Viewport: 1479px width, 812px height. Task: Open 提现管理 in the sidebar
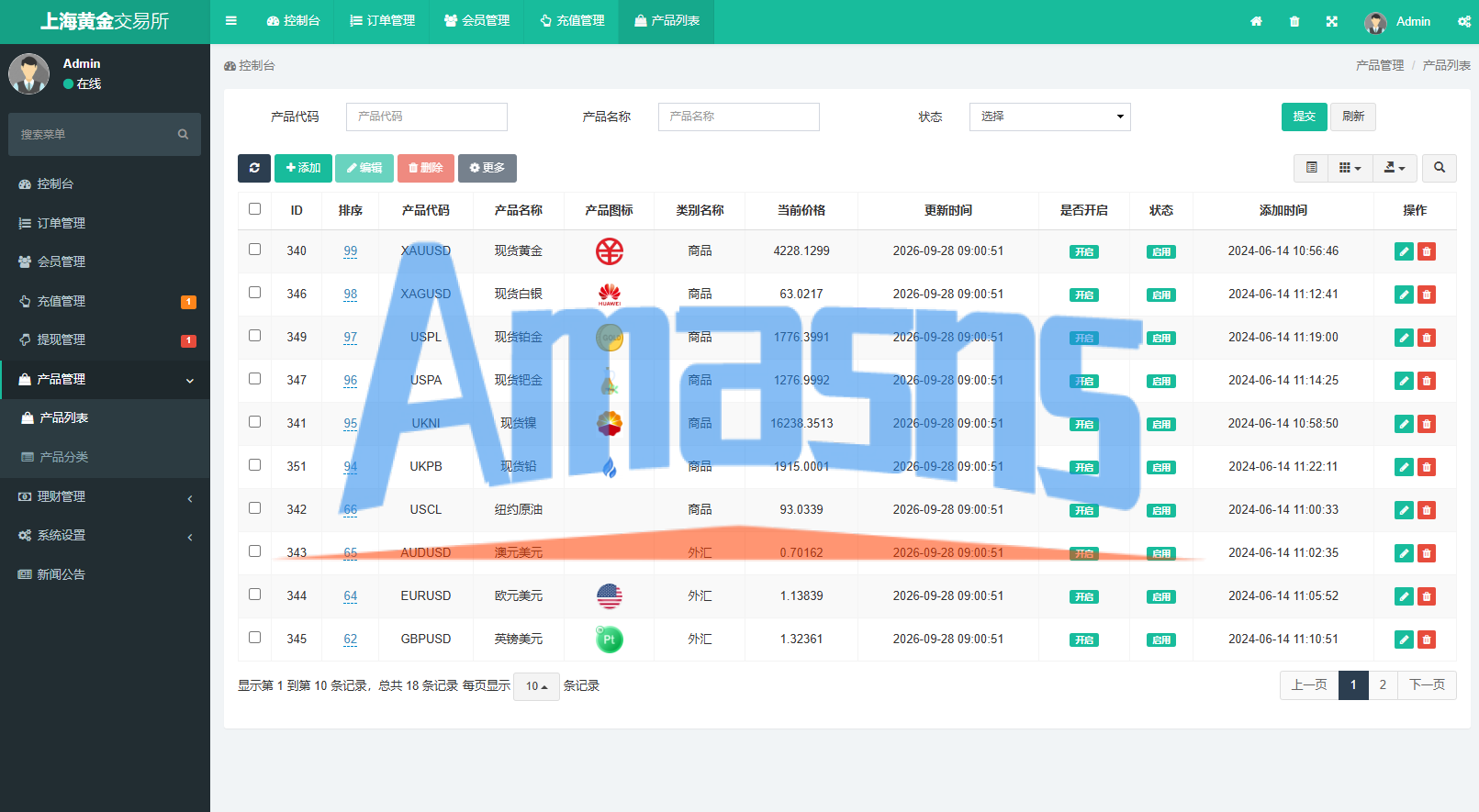(105, 339)
